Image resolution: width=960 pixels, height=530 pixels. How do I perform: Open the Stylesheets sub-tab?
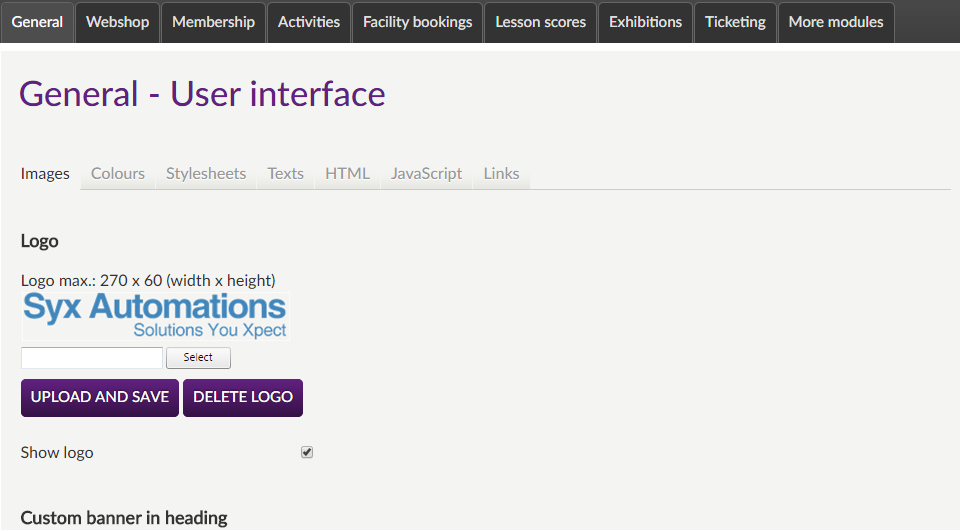[206, 174]
